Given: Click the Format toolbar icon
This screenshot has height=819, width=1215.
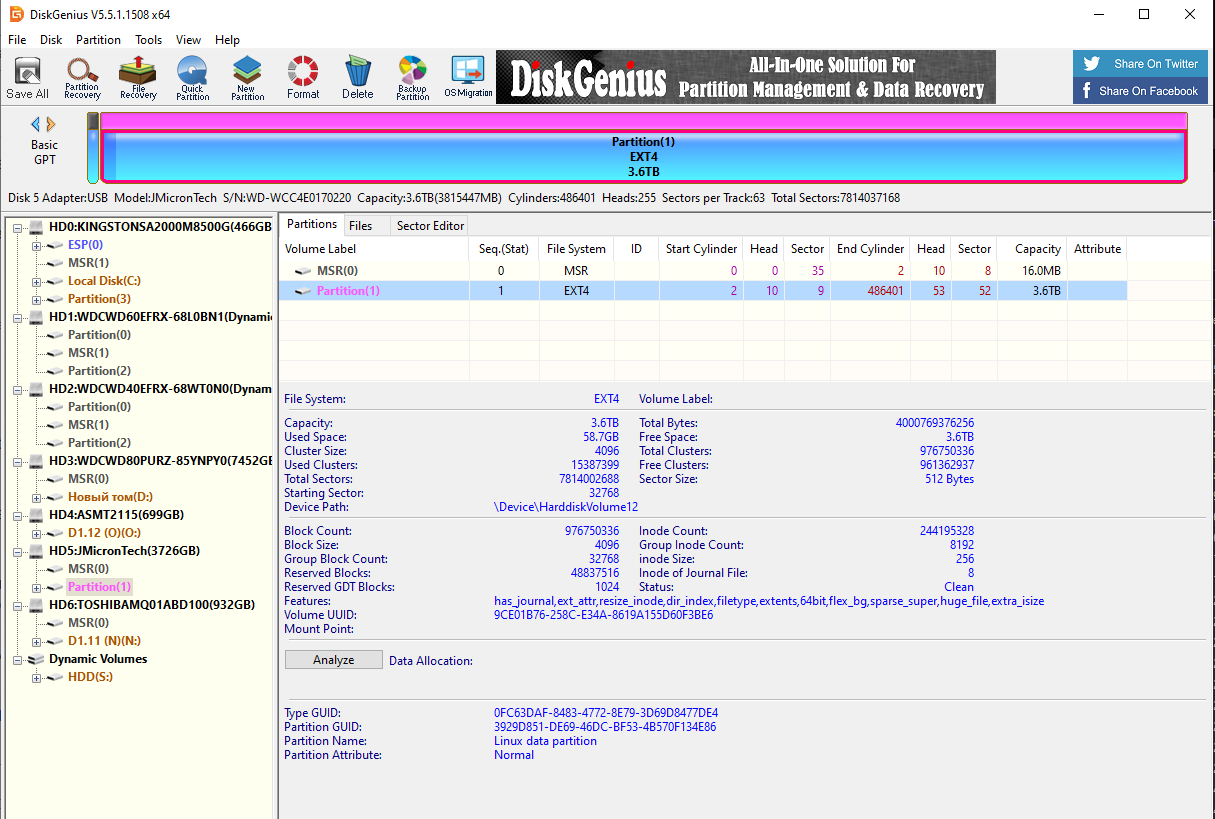Looking at the screenshot, I should click(x=303, y=77).
